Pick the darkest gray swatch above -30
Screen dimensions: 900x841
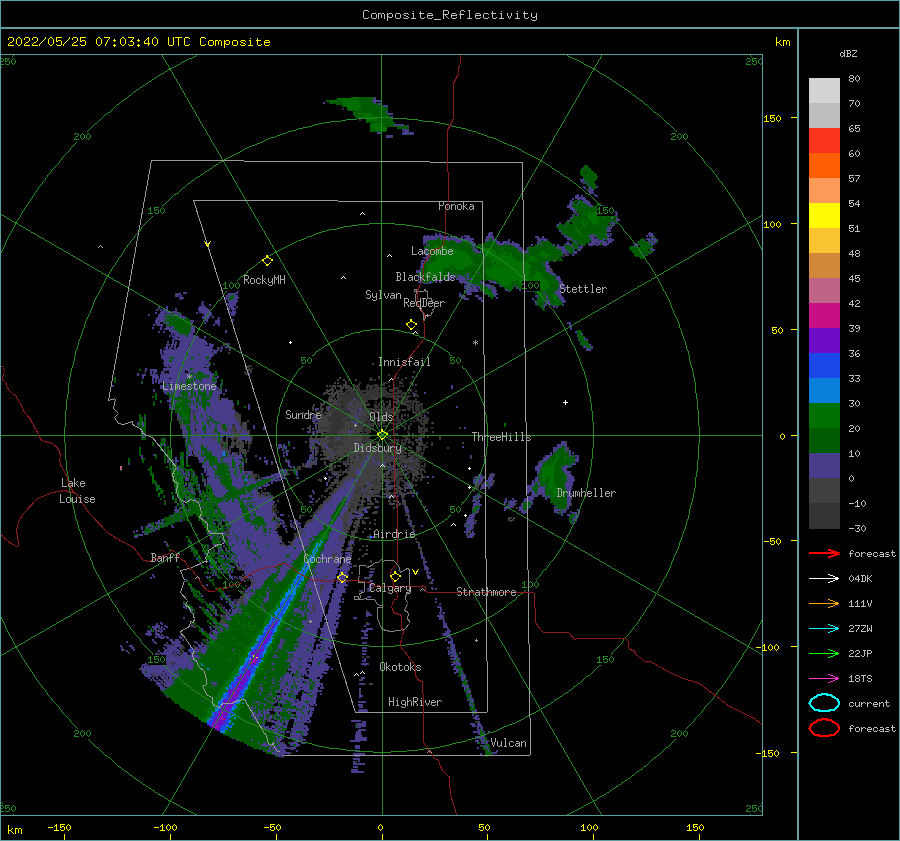pos(824,516)
